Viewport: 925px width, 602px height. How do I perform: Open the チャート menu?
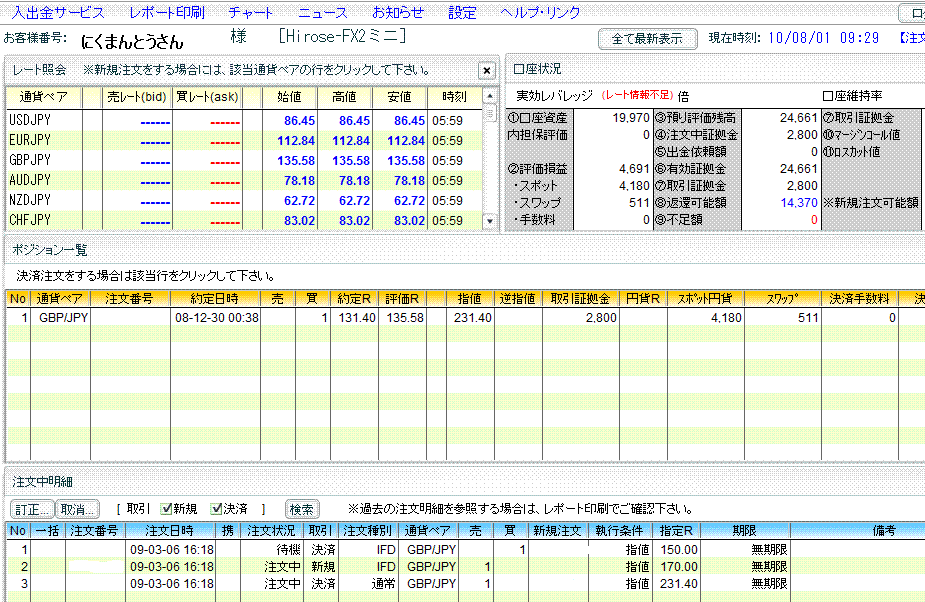pyautogui.click(x=251, y=13)
